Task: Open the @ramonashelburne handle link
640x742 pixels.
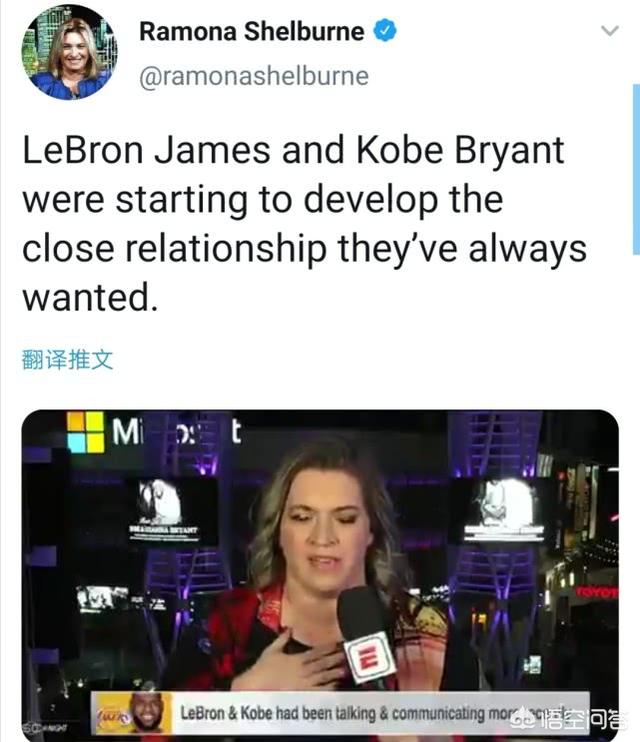Action: click(x=254, y=76)
